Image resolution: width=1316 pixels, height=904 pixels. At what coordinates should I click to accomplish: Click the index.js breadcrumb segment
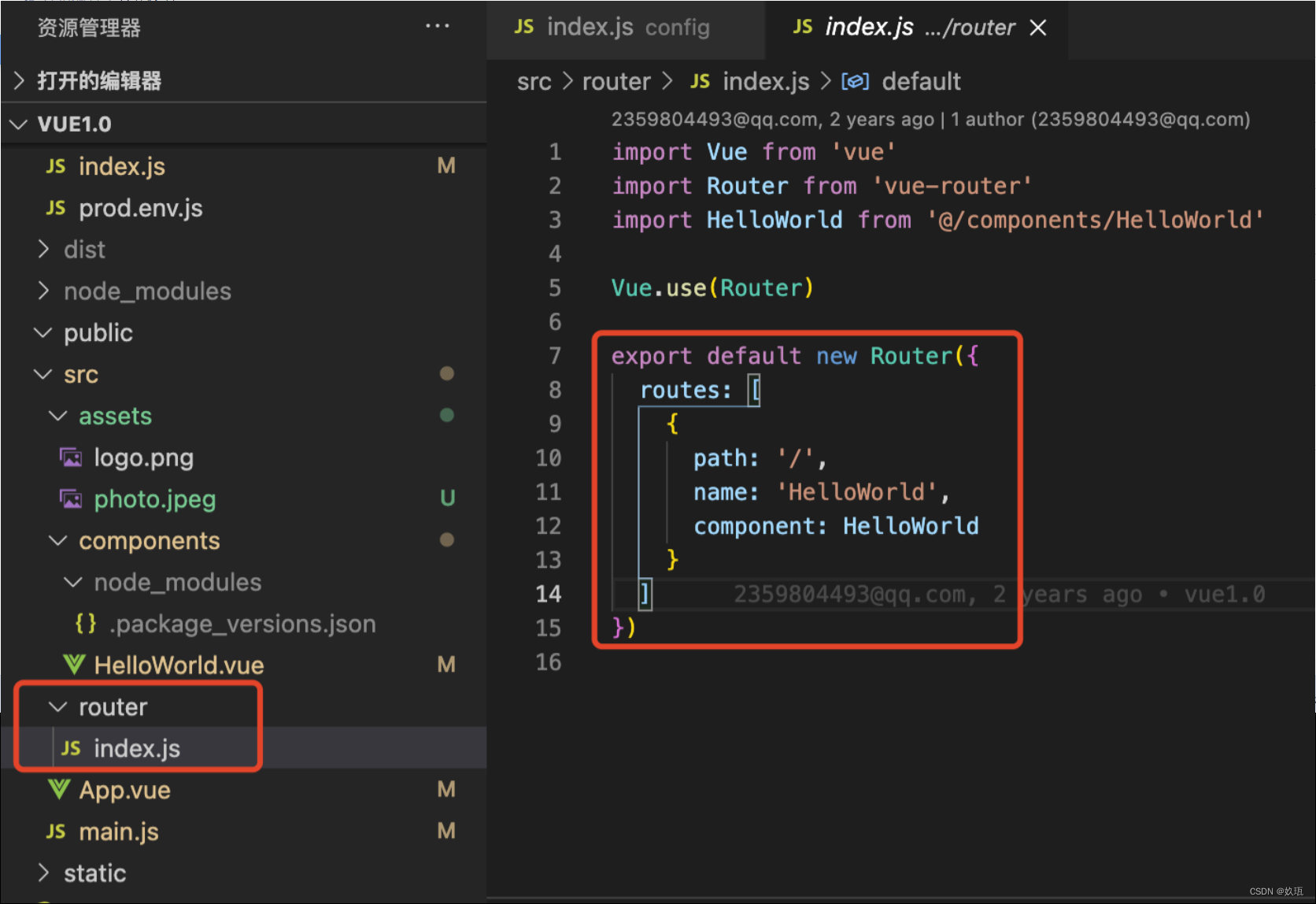766,81
